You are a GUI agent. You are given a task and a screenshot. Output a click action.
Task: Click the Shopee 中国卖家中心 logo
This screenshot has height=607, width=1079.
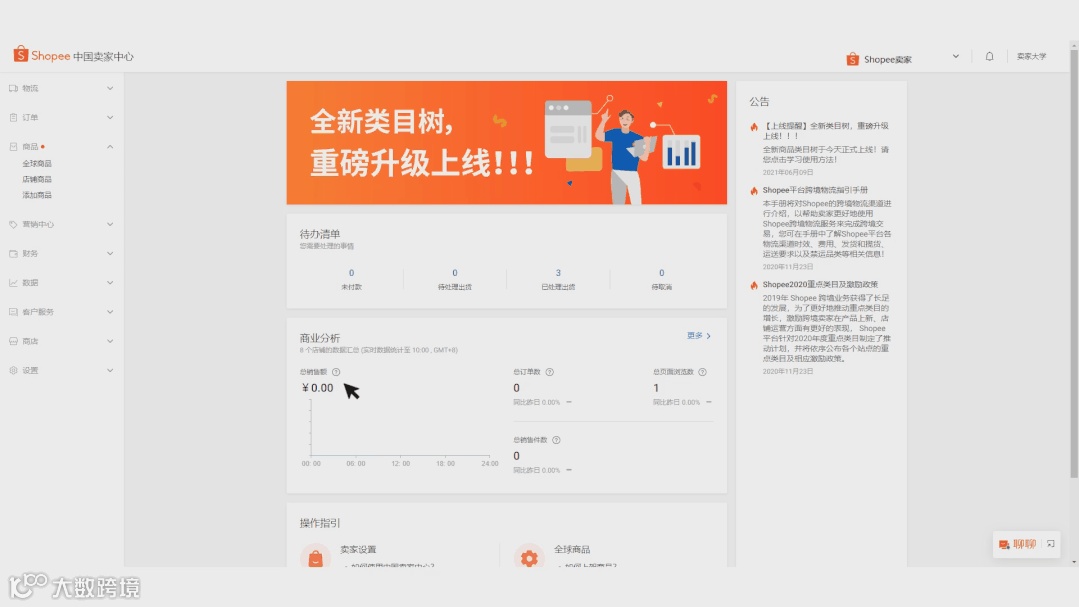coord(73,55)
